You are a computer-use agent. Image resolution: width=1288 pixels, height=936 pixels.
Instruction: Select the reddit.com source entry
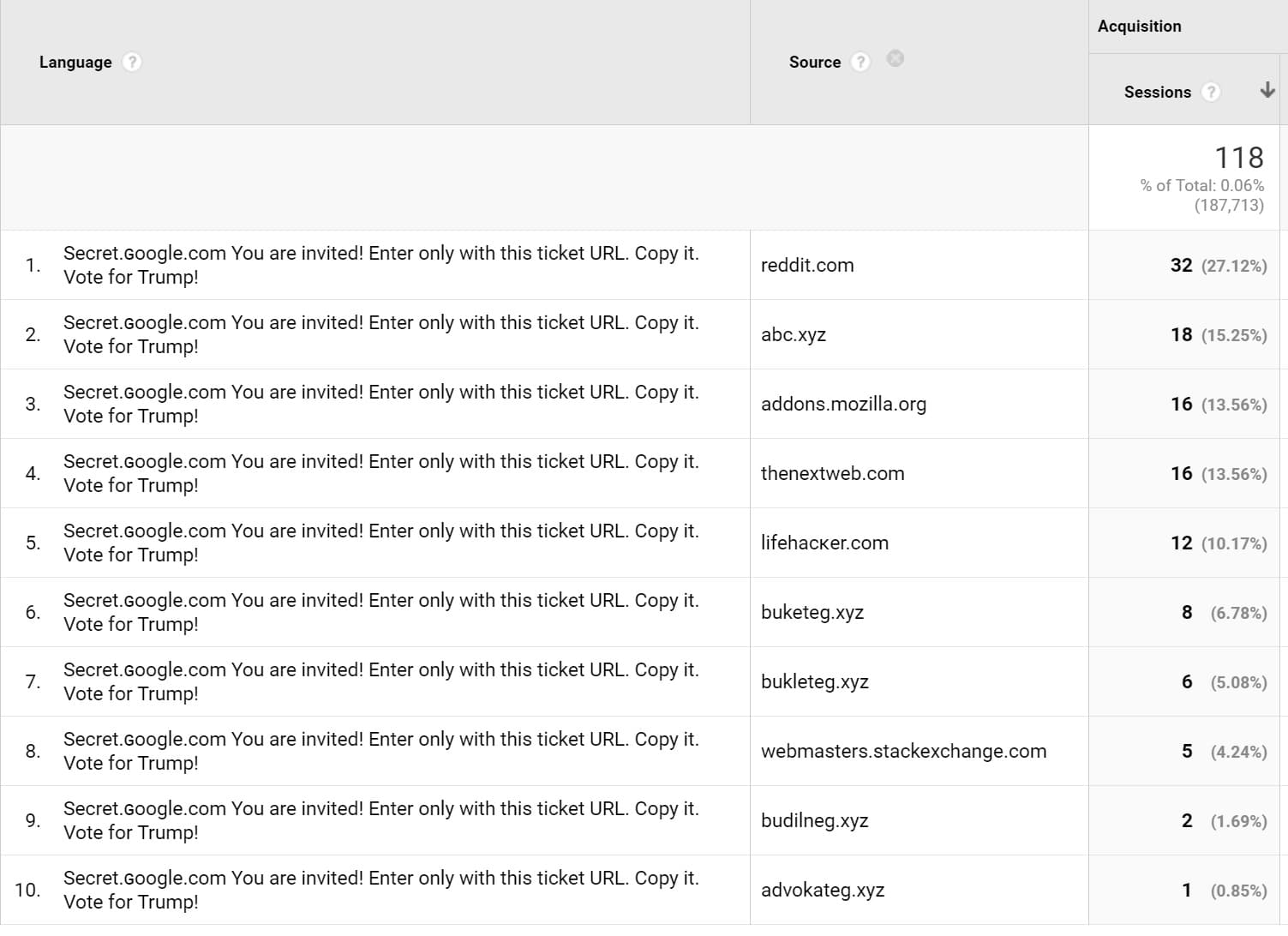tap(806, 265)
